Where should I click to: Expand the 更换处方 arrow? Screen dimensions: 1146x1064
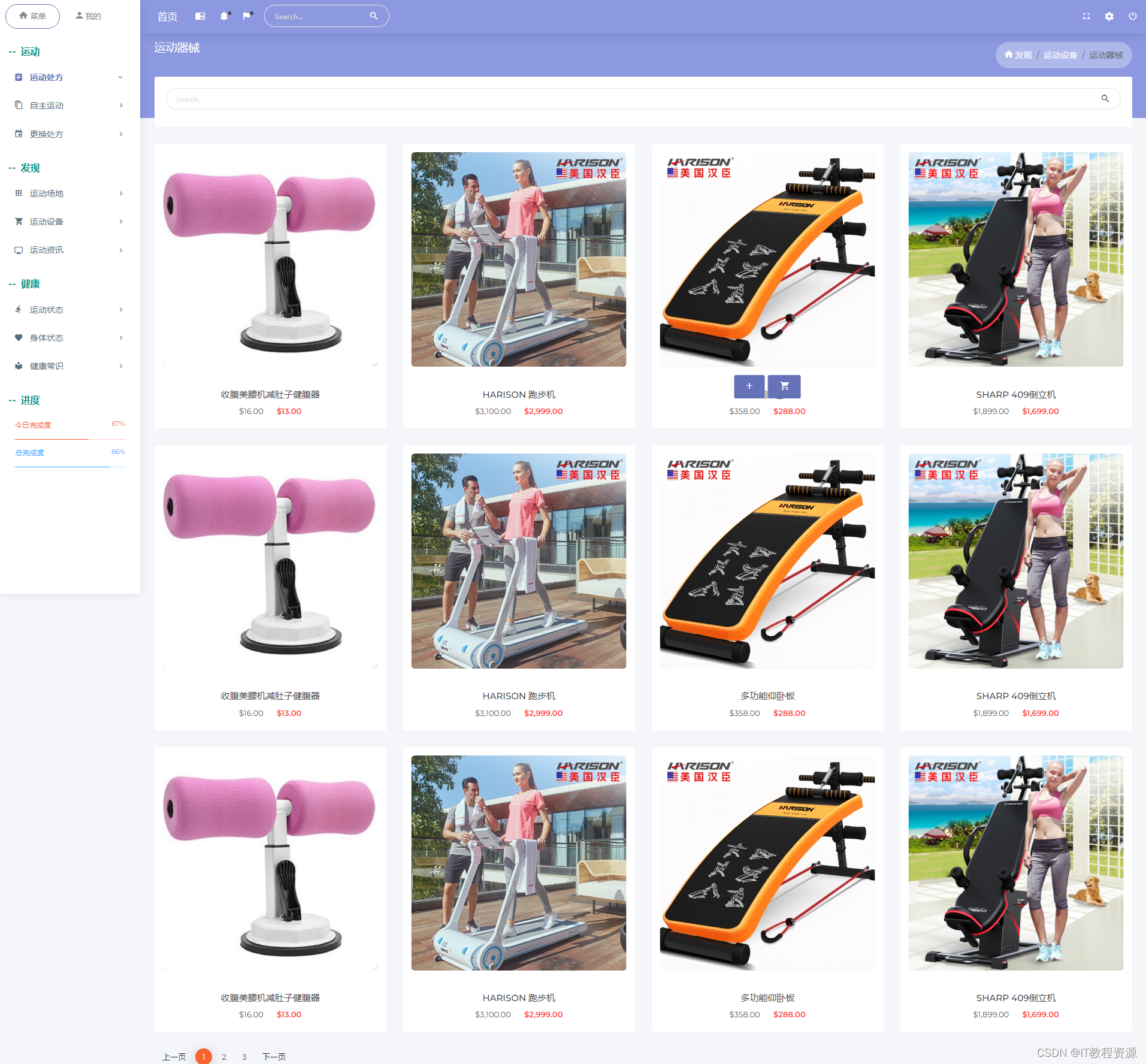[120, 134]
